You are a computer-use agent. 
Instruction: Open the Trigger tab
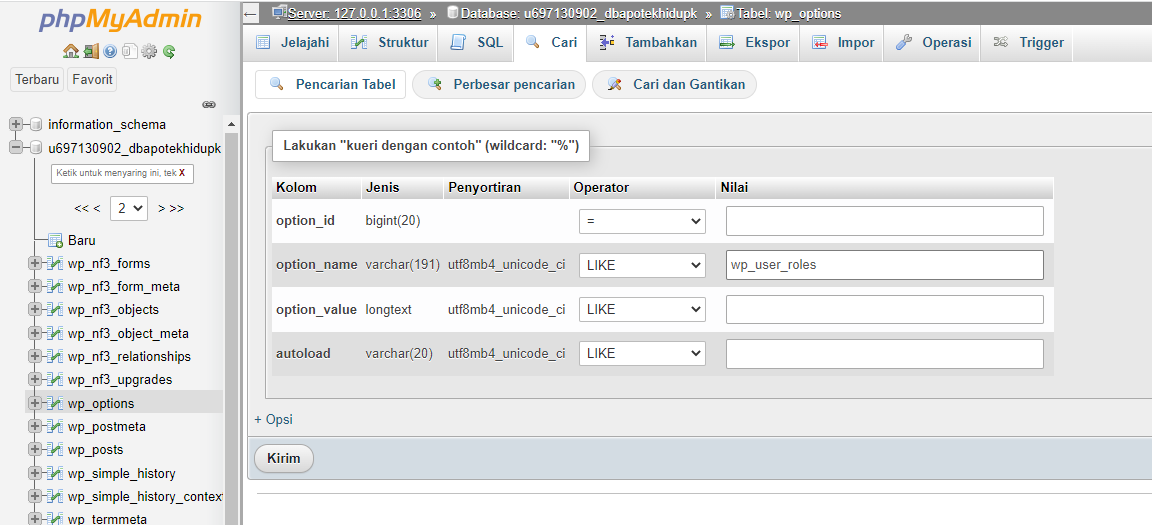tap(1028, 43)
